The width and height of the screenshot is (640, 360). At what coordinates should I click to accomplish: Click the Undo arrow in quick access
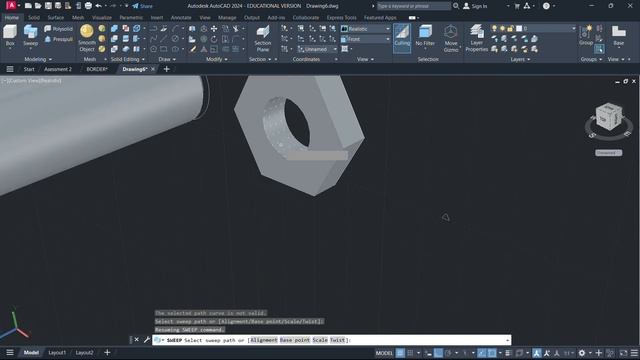pos(98,6)
